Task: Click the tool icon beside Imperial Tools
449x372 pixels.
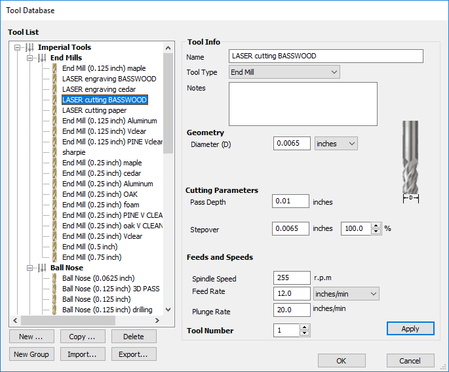Action: click(30, 47)
